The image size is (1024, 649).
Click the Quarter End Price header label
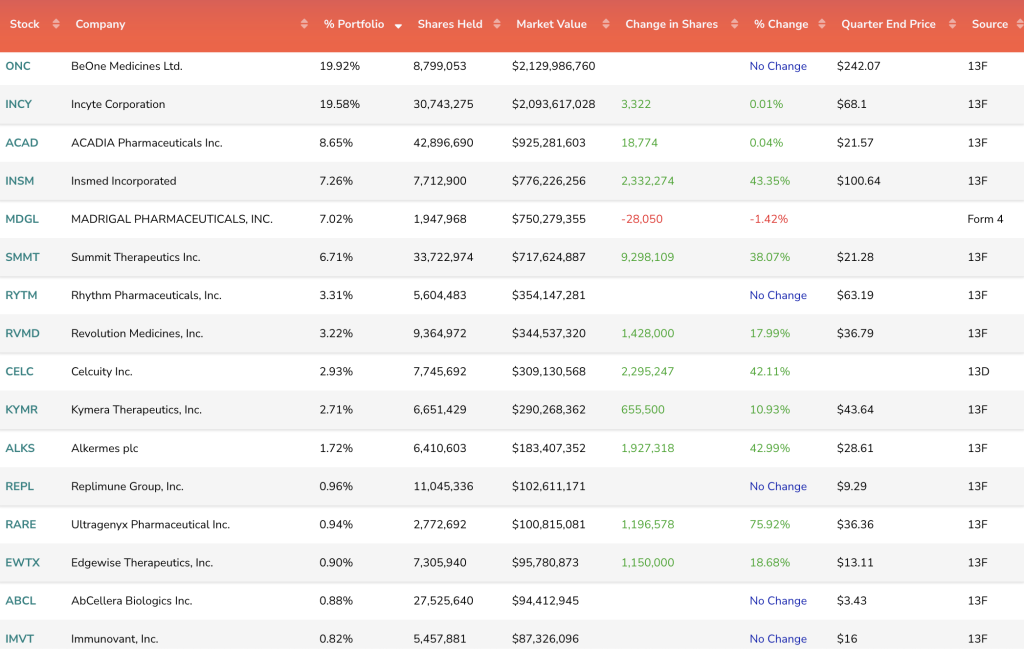888,24
